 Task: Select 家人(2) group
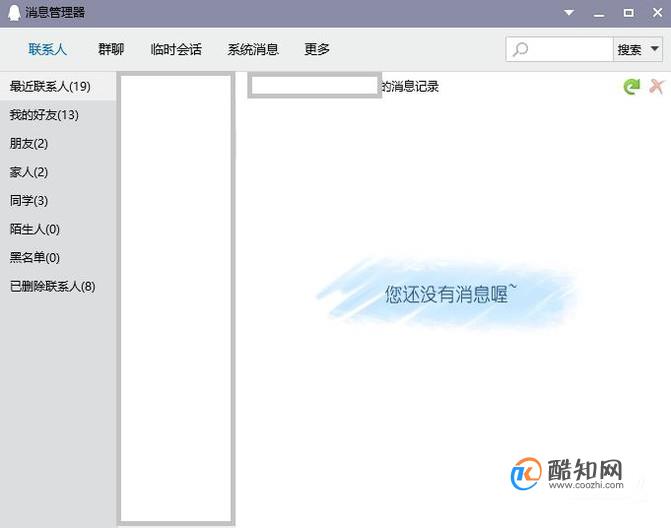pyautogui.click(x=58, y=172)
